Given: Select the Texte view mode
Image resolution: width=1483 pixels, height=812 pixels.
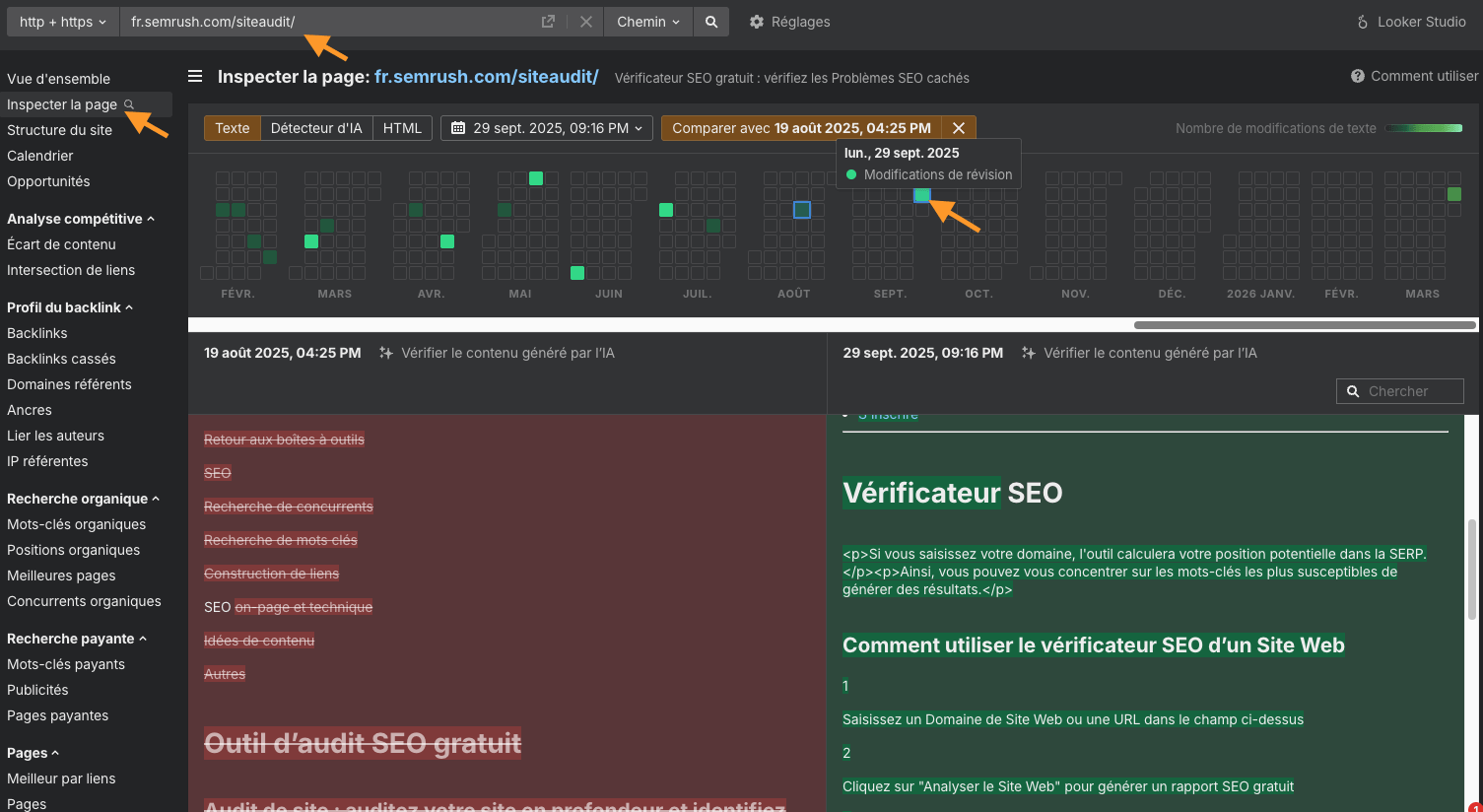Looking at the screenshot, I should (232, 127).
